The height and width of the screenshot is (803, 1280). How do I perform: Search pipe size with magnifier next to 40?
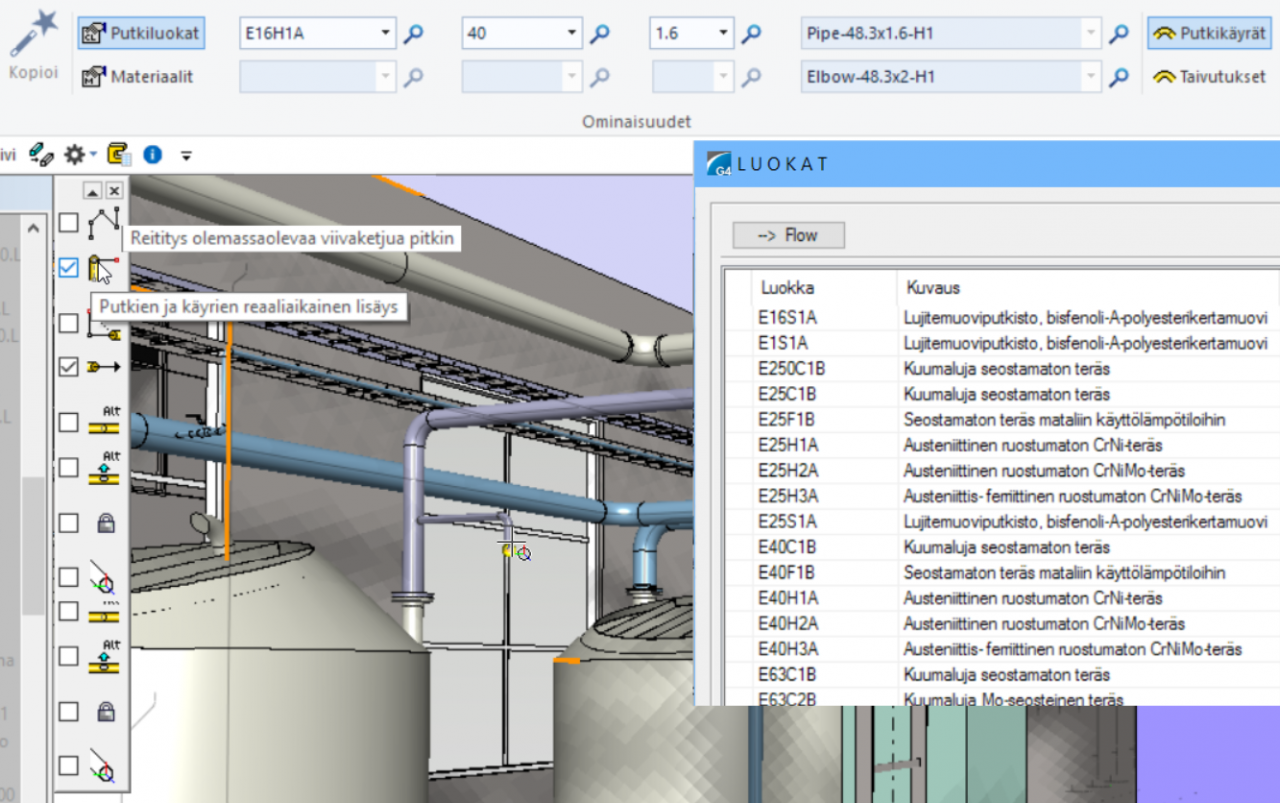click(600, 32)
